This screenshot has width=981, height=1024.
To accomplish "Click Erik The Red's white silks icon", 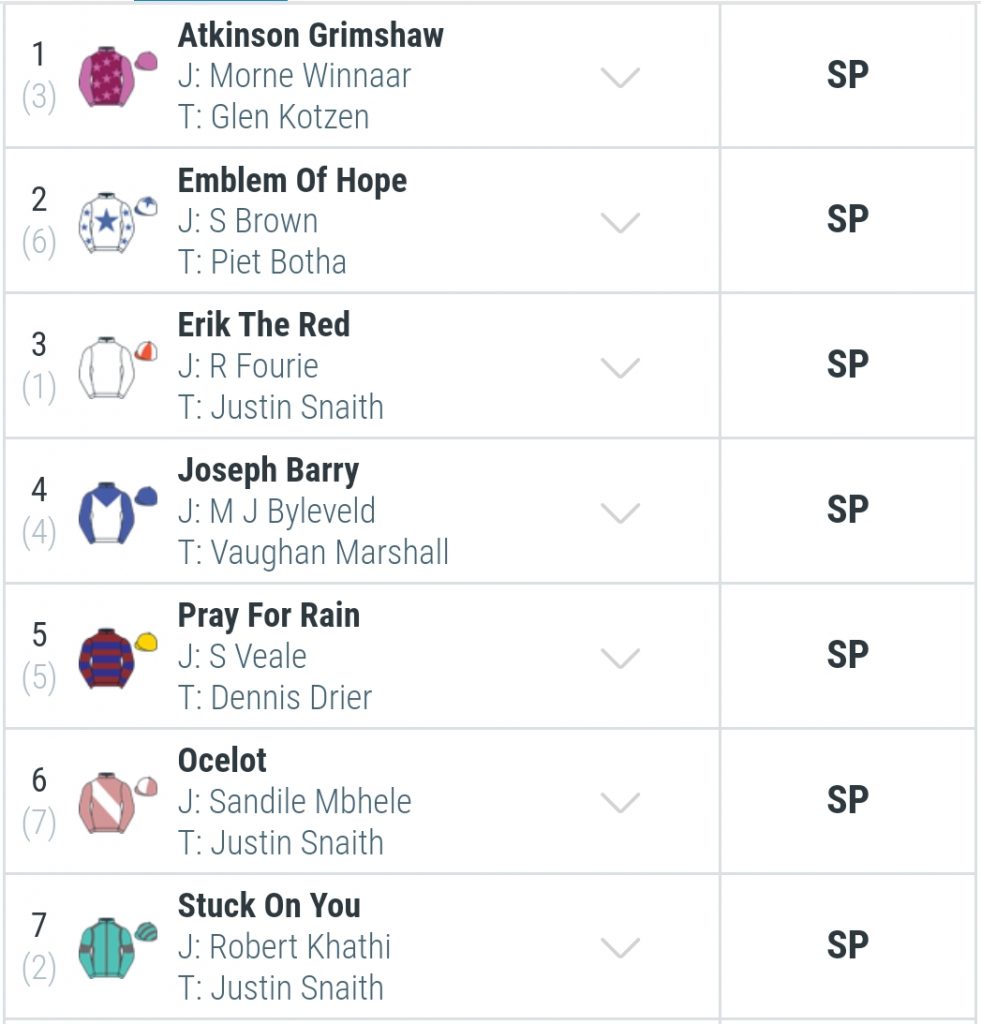I will pos(118,368).
